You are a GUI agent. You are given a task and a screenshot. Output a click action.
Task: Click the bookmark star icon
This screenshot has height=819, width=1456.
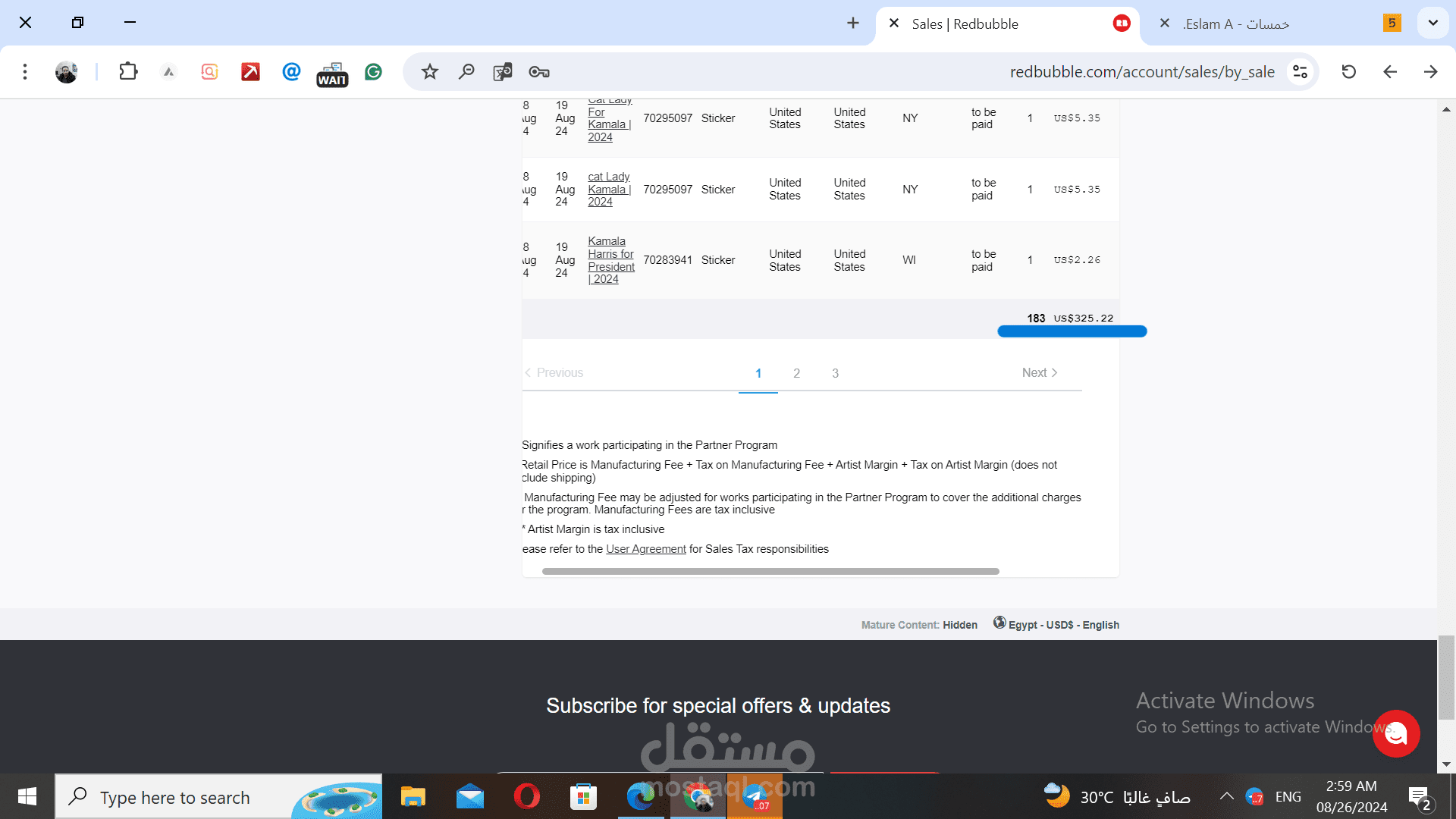click(430, 72)
